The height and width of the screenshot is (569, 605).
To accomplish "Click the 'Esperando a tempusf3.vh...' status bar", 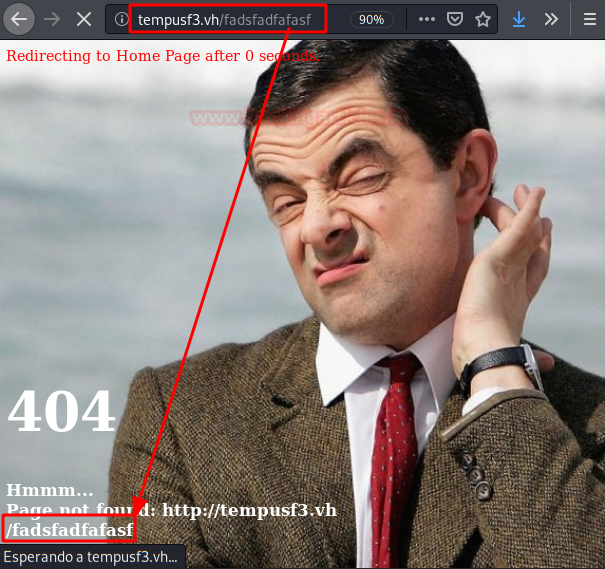I will point(91,557).
